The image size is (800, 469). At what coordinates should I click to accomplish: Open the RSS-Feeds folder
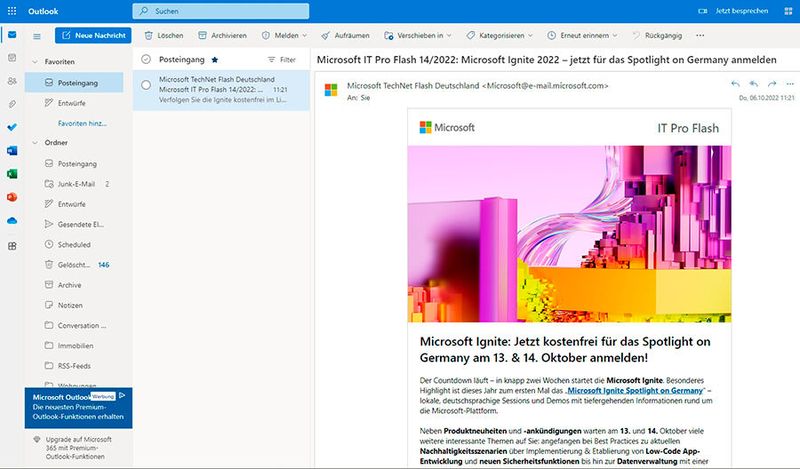click(x=74, y=366)
